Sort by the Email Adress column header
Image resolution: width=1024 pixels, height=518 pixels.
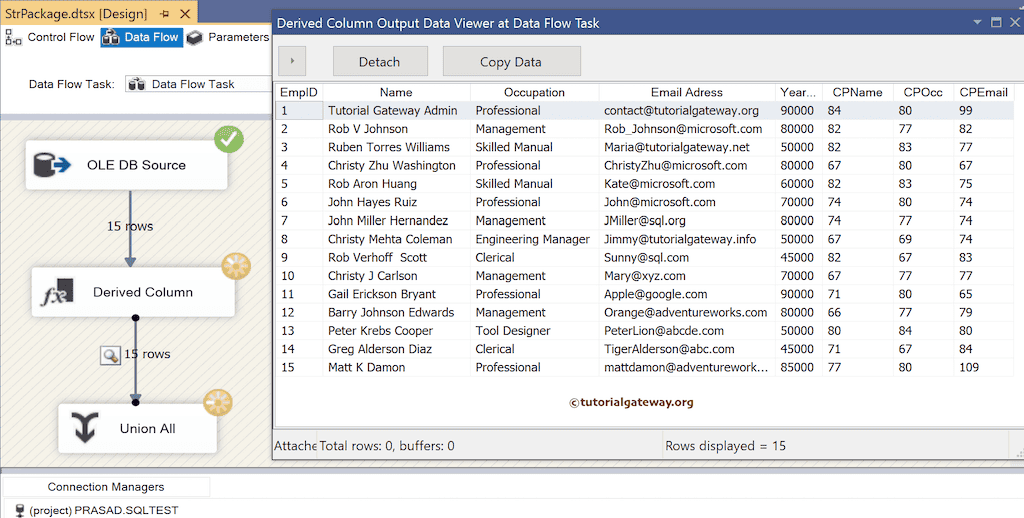coord(686,92)
